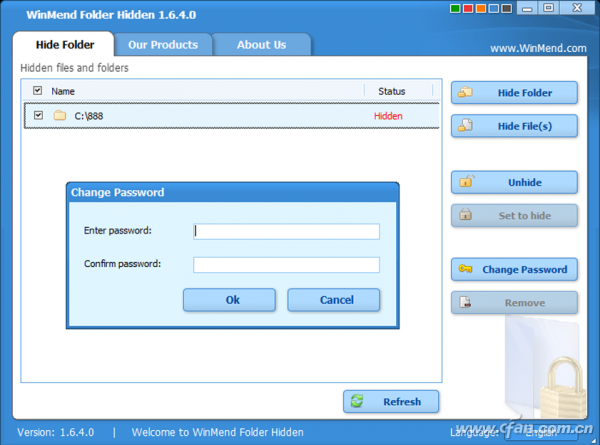Click the Change Password dialog title bar

(233, 192)
